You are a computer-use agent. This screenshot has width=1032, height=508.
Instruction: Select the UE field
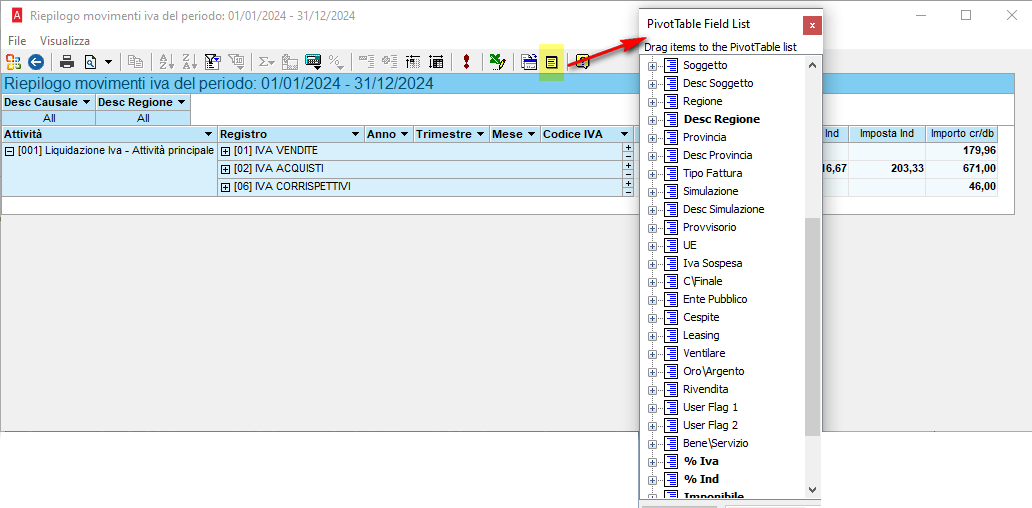point(690,245)
